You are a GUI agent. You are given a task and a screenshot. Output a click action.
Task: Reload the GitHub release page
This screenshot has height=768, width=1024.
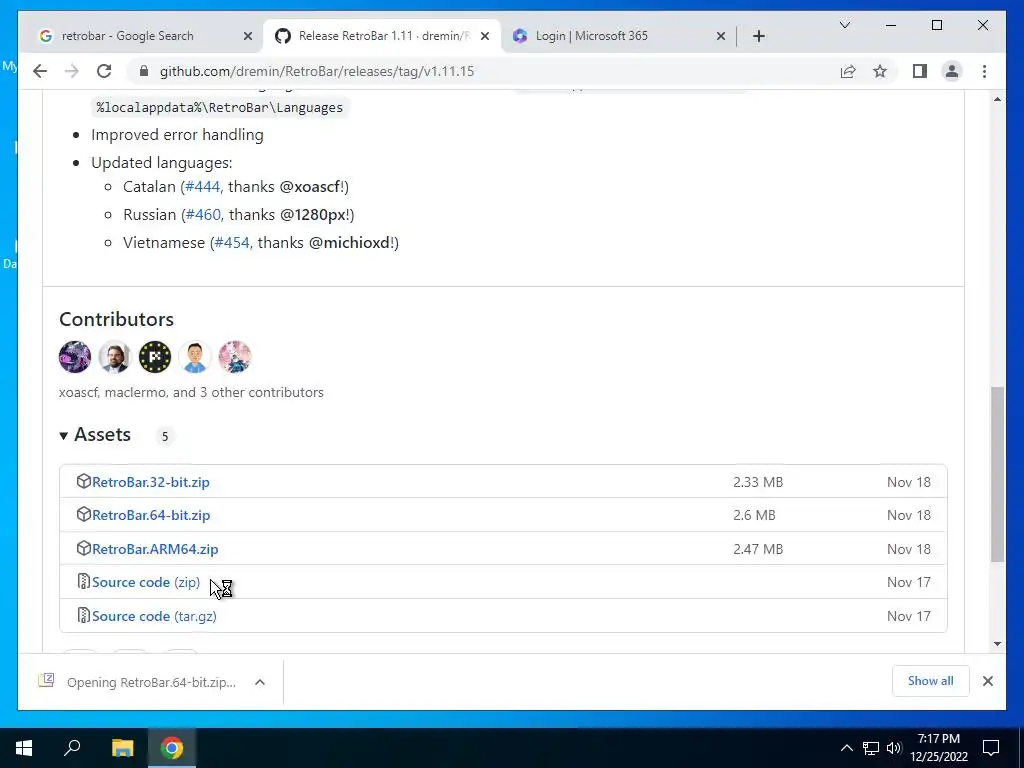click(104, 71)
